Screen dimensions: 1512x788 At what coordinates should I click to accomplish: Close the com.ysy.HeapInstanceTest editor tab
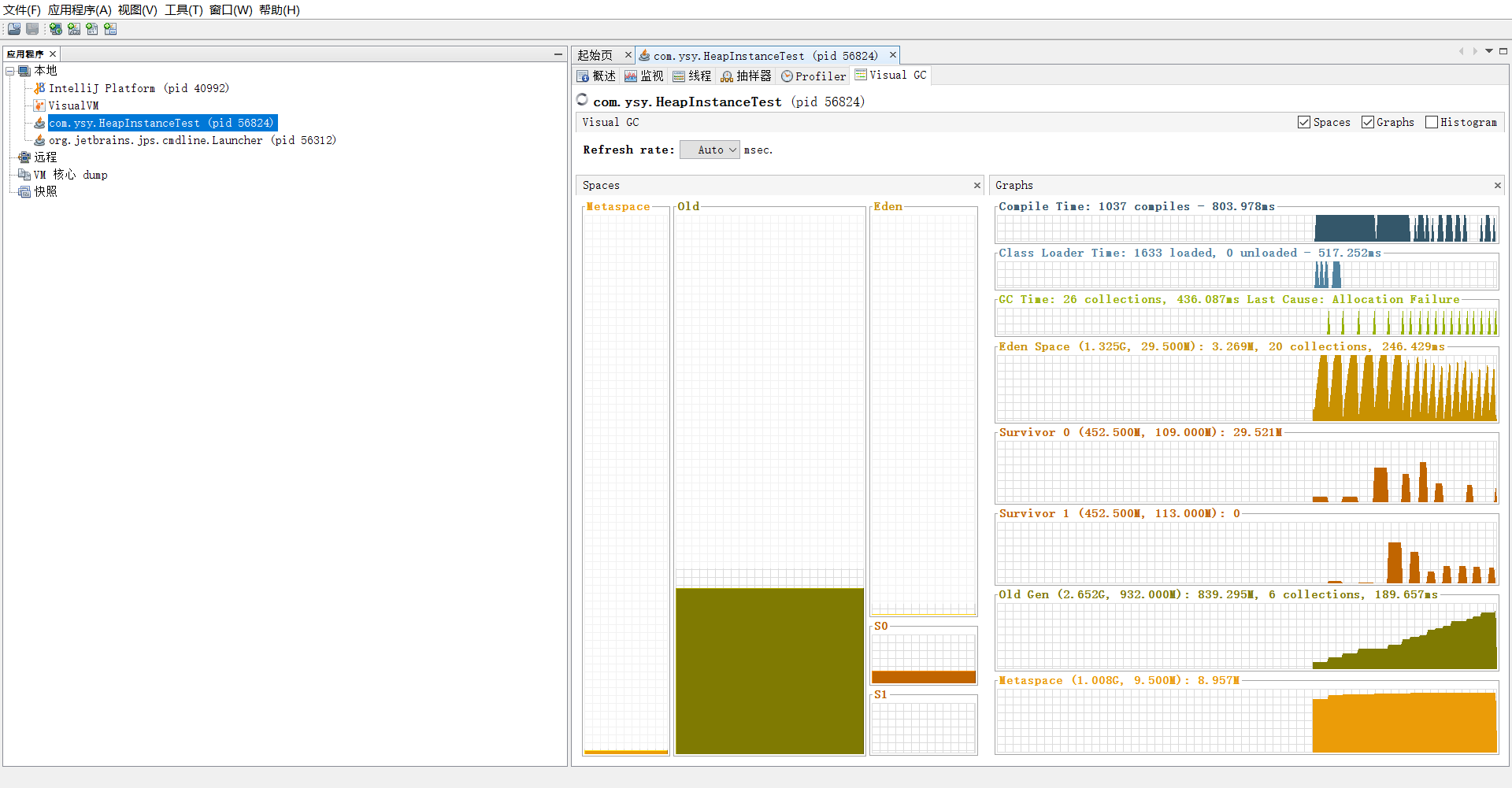coord(893,55)
